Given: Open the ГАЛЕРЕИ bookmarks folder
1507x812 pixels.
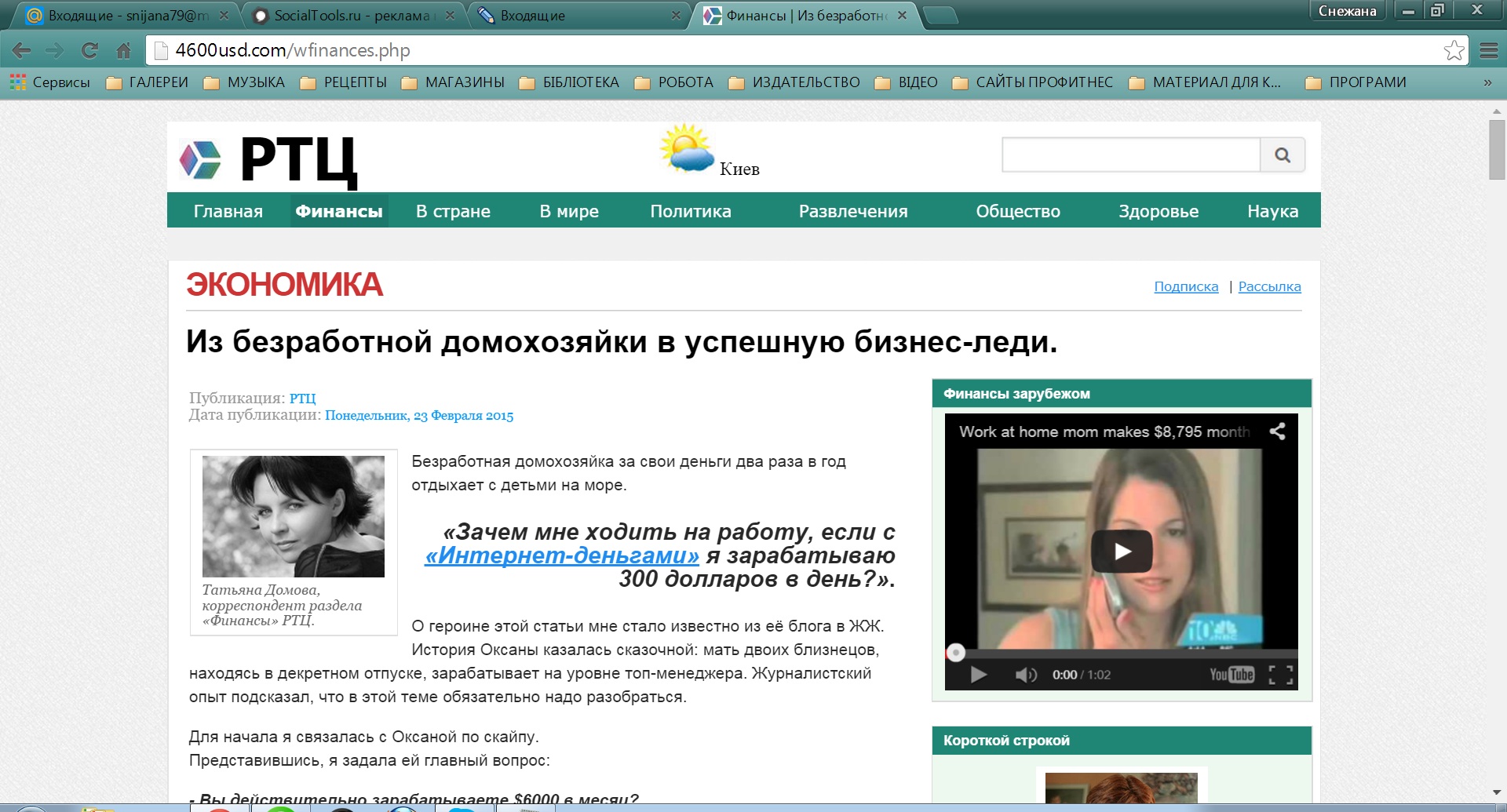Looking at the screenshot, I should 148,82.
